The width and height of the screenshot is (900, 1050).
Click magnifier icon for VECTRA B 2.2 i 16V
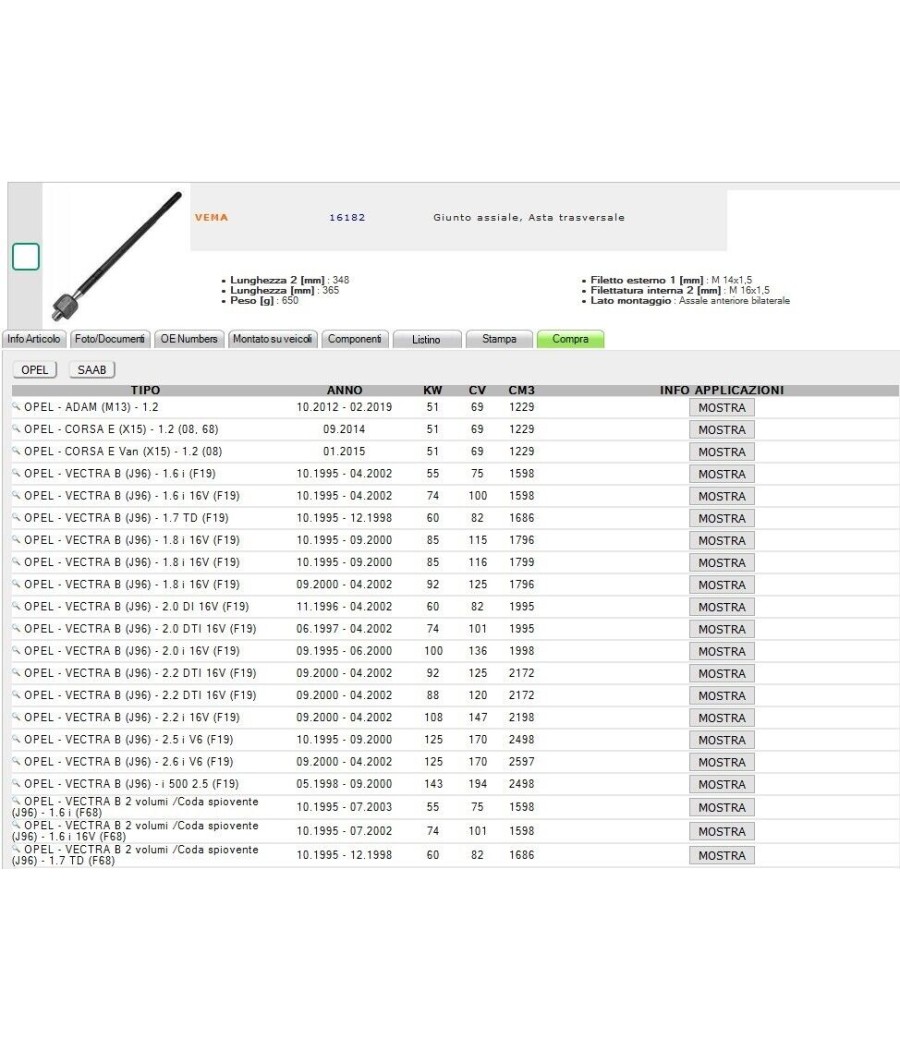coord(16,716)
